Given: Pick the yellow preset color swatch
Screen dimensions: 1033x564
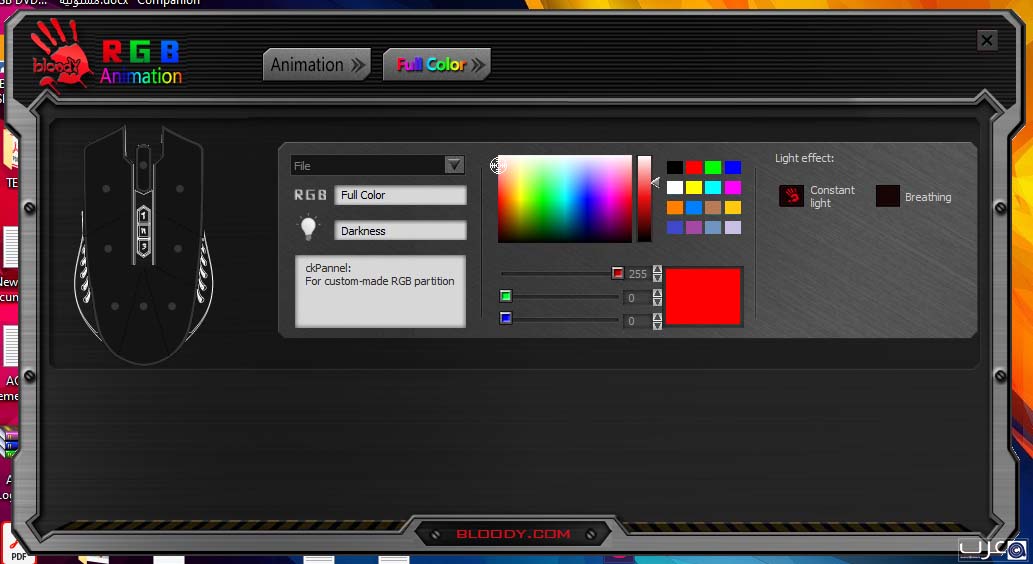Looking at the screenshot, I should (x=694, y=188).
